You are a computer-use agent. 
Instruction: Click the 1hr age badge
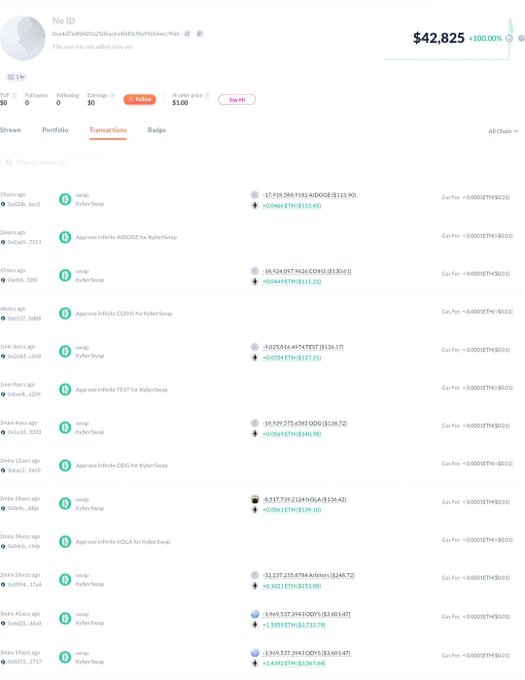click(16, 77)
